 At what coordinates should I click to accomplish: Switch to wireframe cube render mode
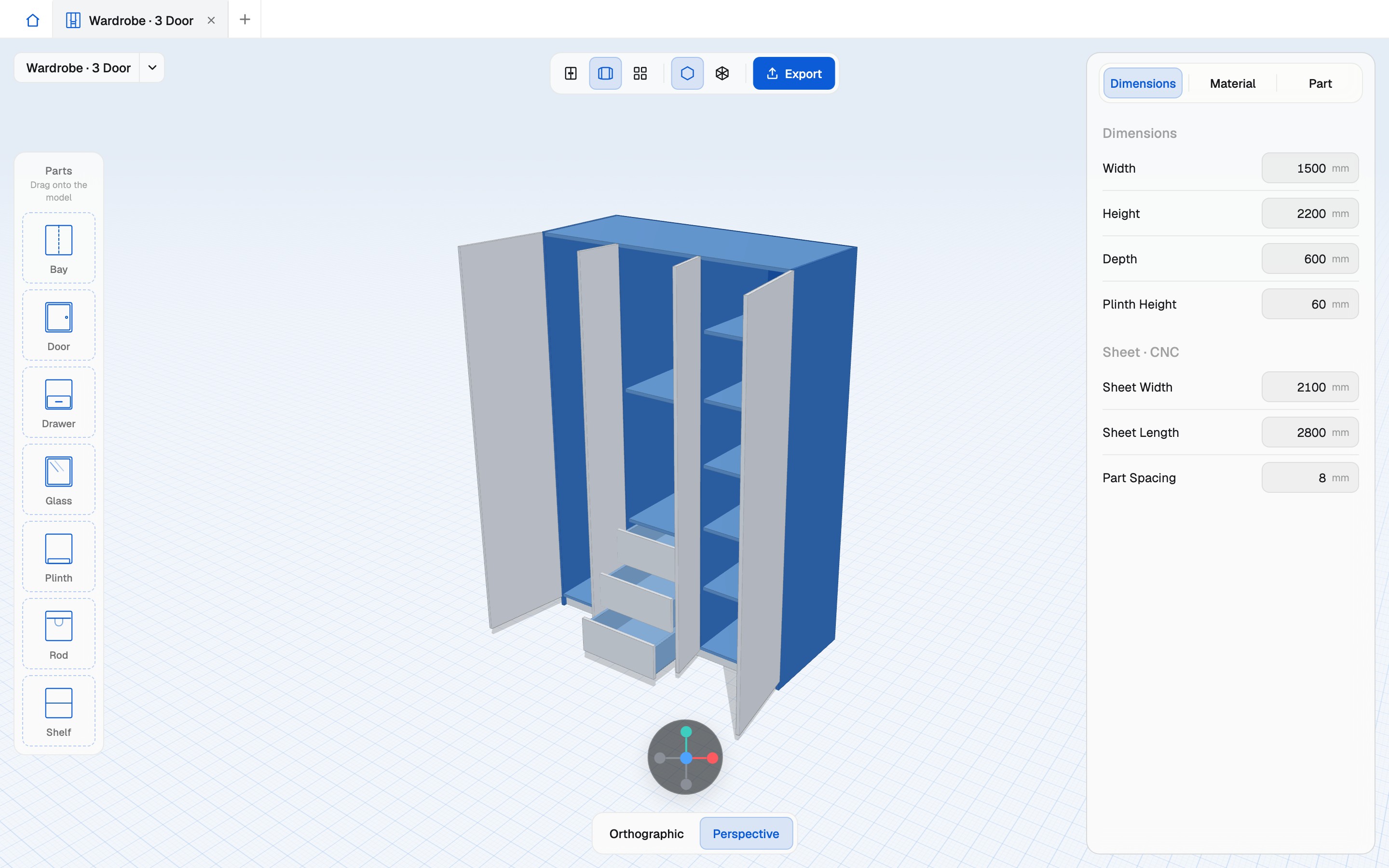point(722,73)
